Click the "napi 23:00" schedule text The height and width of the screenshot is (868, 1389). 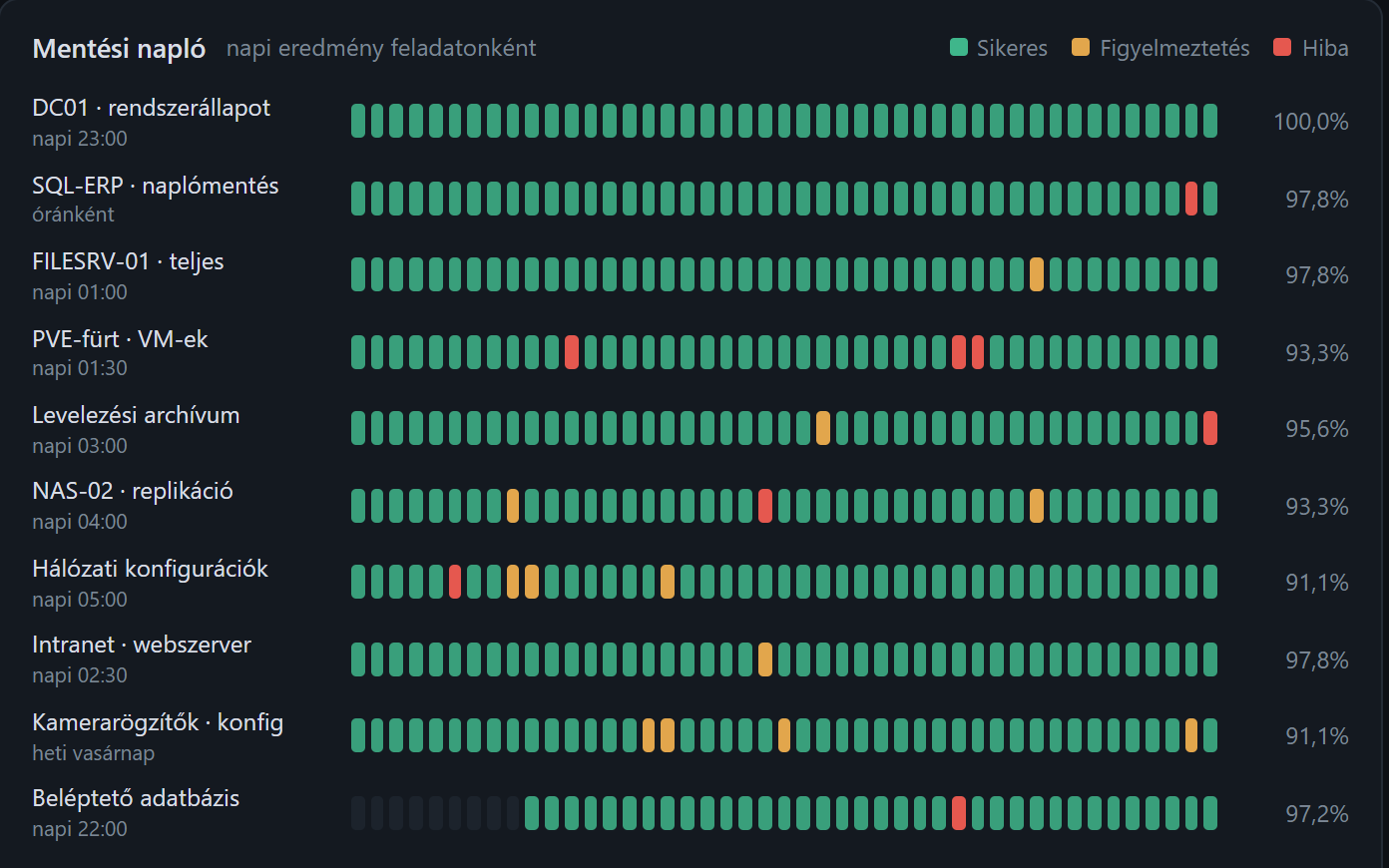(80, 139)
